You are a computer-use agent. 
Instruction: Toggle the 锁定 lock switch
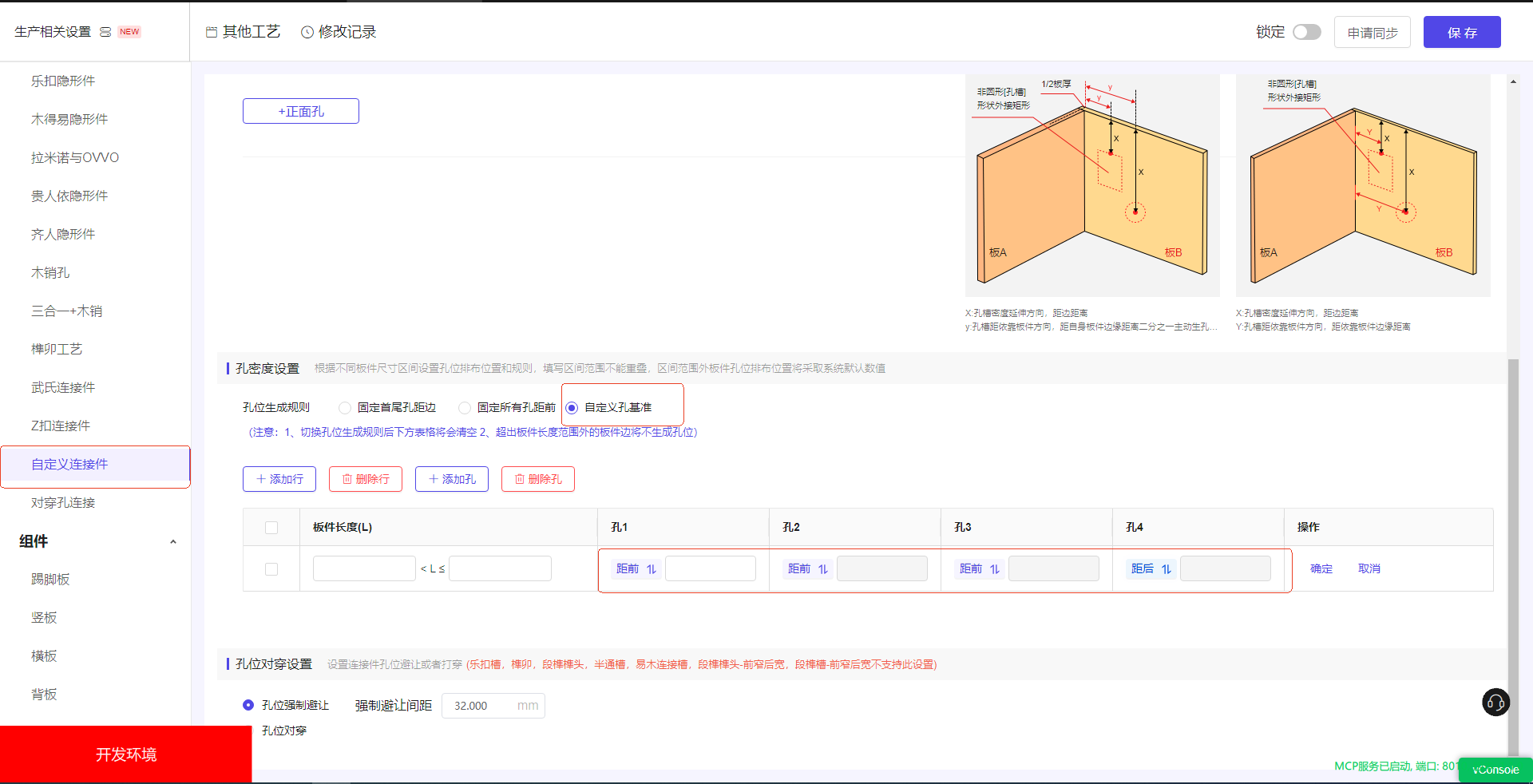pos(1307,32)
